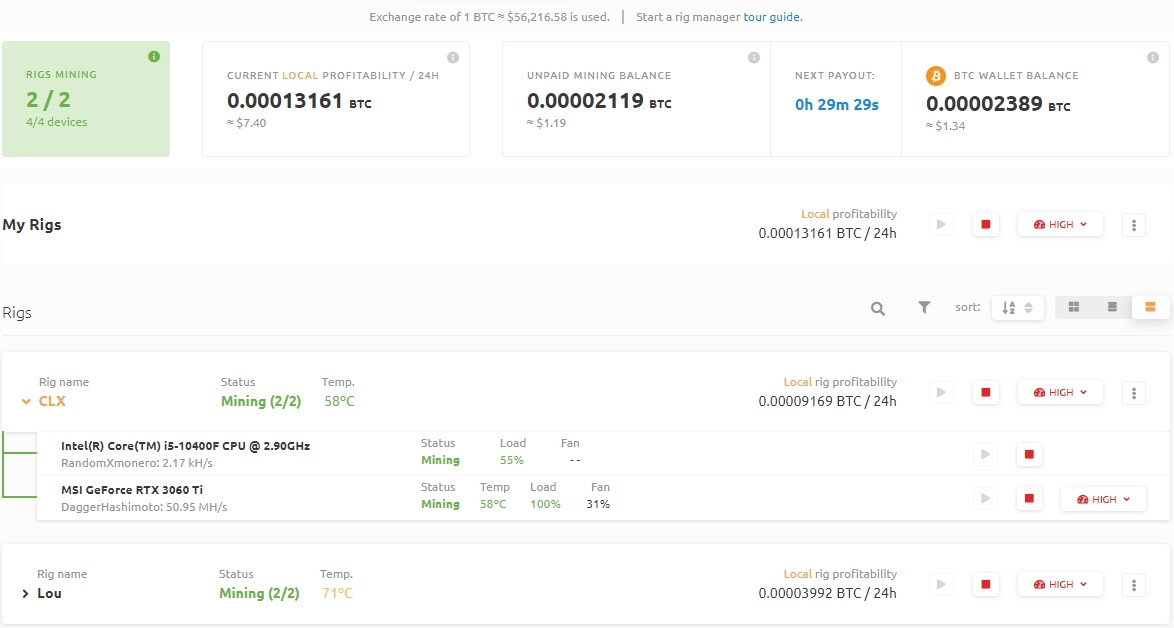Click RandomXmonero: 2.17 kH/s hashrate text
Screen dimensions: 1174x628
(136, 463)
